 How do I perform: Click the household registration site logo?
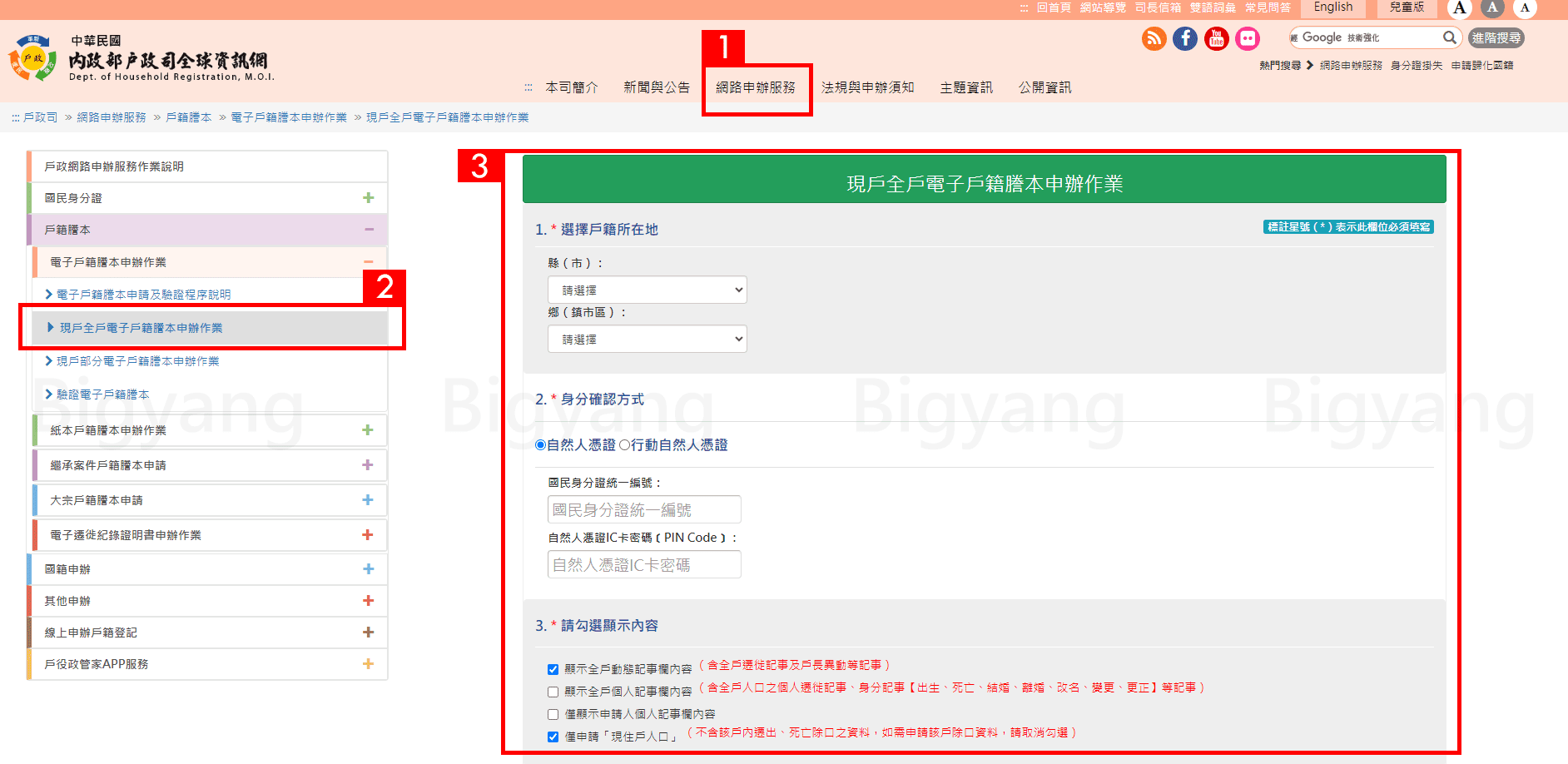coord(33,58)
